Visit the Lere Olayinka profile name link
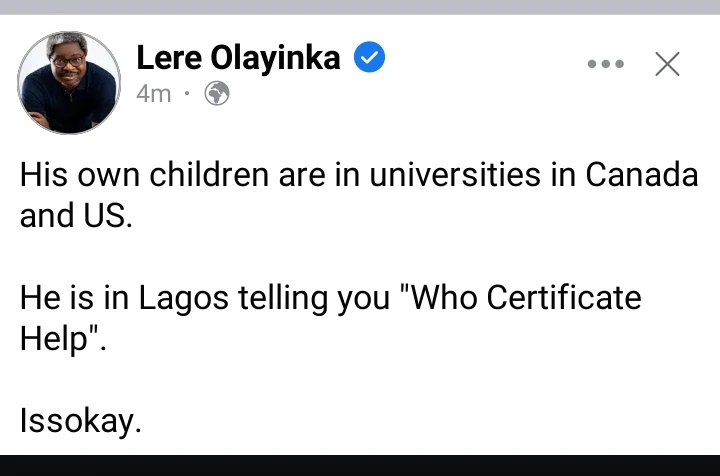Screen dimensions: 720x476 tap(237, 59)
